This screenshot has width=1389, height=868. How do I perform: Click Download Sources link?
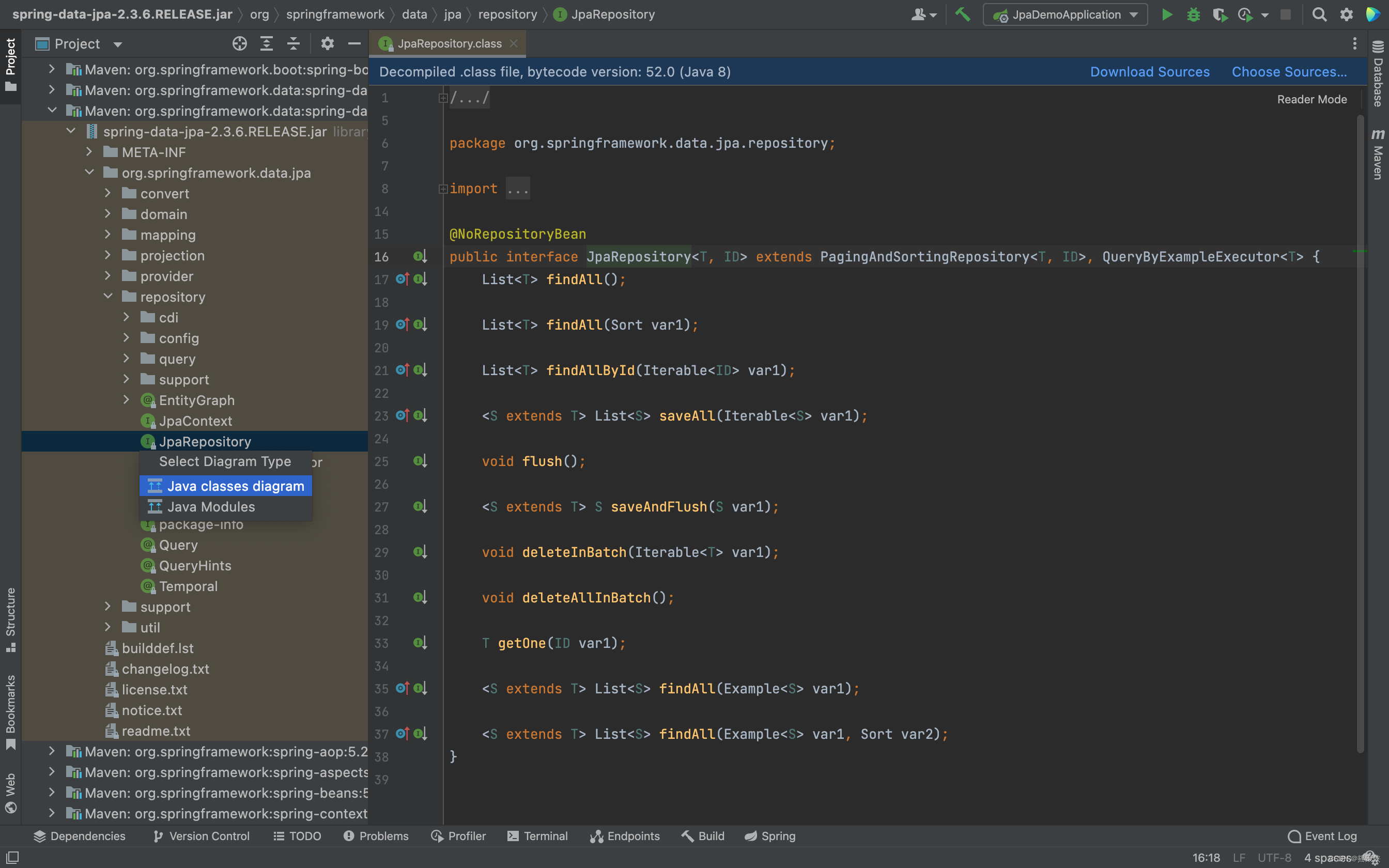1150,72
